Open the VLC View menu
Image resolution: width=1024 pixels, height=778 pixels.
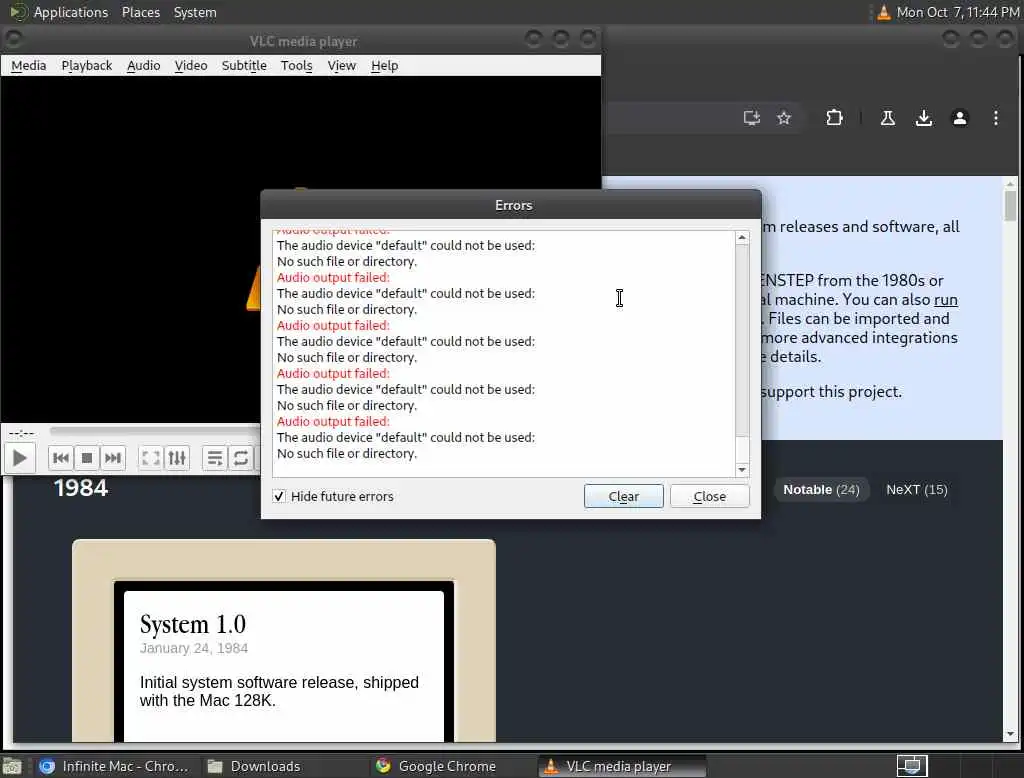342,65
